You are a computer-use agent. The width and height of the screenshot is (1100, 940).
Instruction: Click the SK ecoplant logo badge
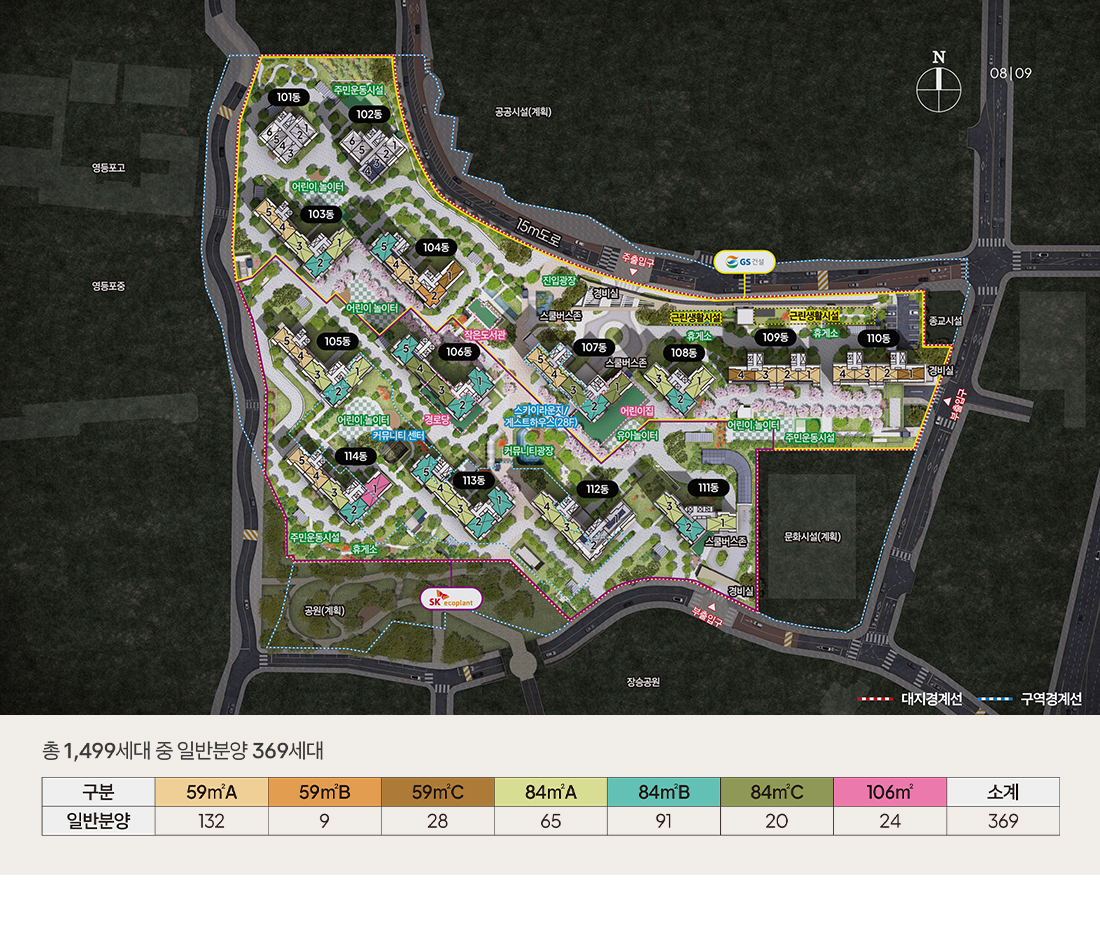point(451,599)
